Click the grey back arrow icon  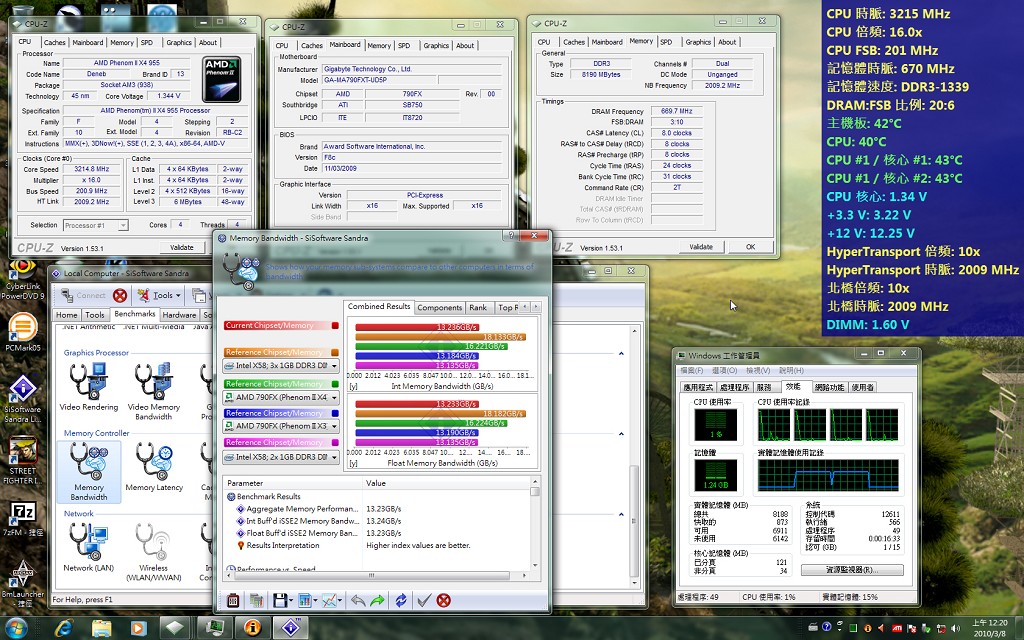358,600
